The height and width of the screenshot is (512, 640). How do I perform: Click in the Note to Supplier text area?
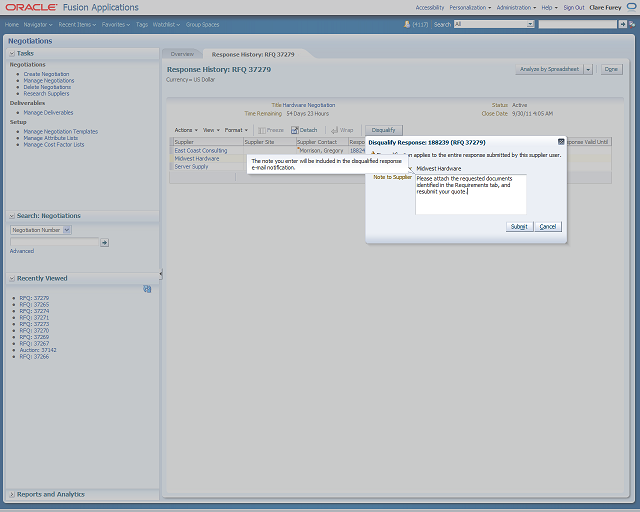click(x=471, y=194)
